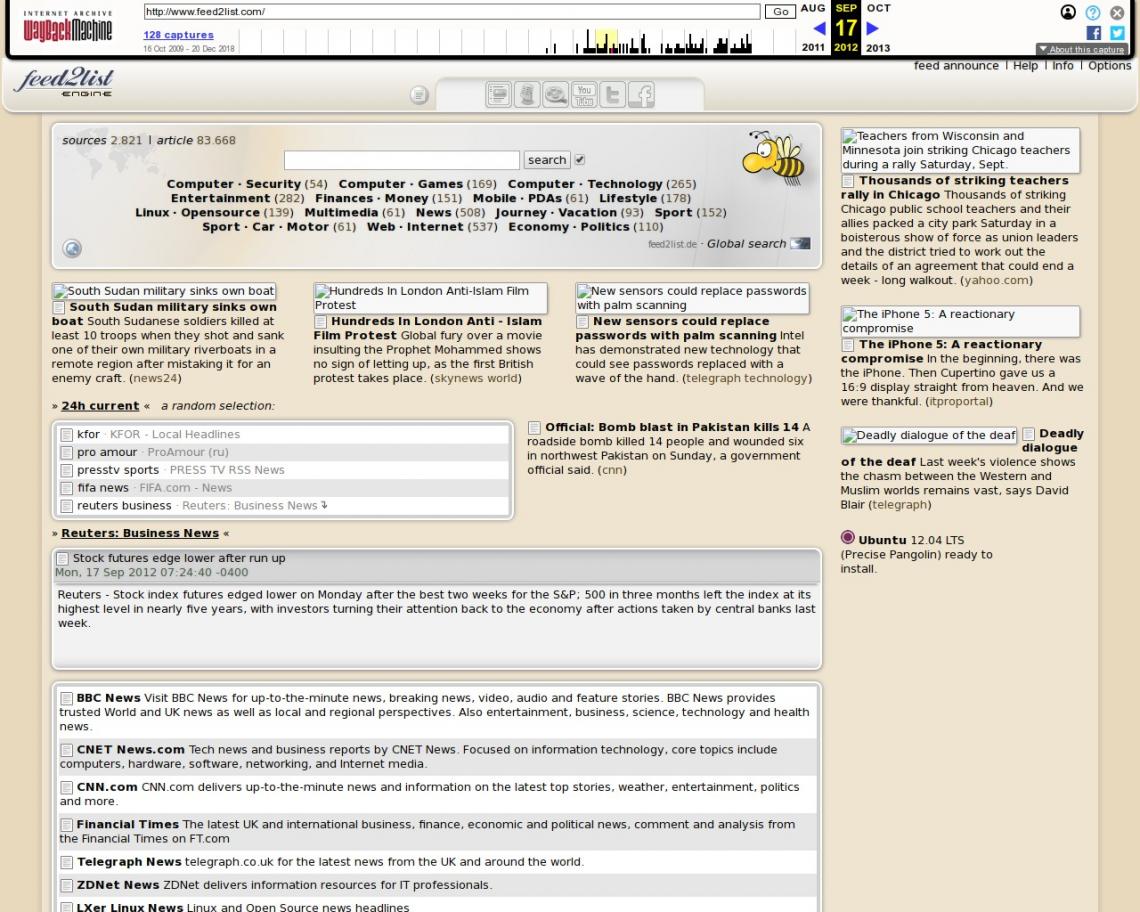Click the Hundreds In London Anti-Islam Film Protest thumbnail

click(x=430, y=298)
